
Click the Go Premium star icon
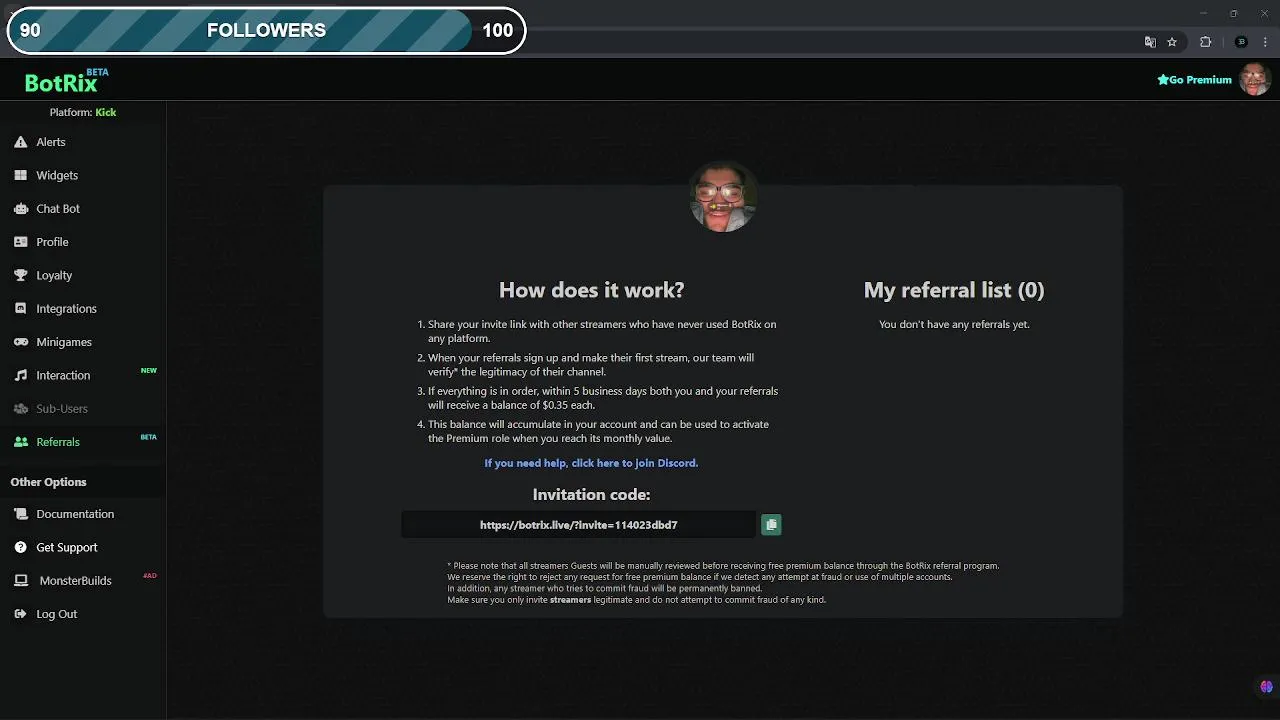click(1163, 80)
